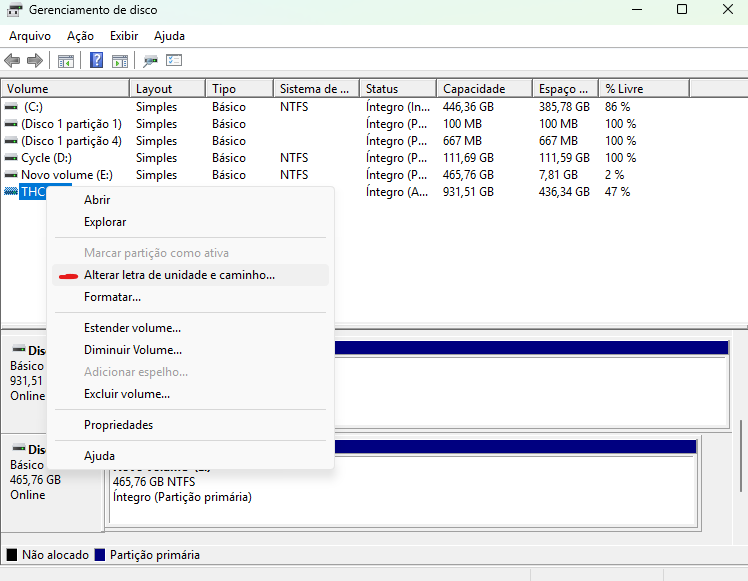
Task: Click the vertical scrollbar in the disk pane
Action: click(x=741, y=456)
